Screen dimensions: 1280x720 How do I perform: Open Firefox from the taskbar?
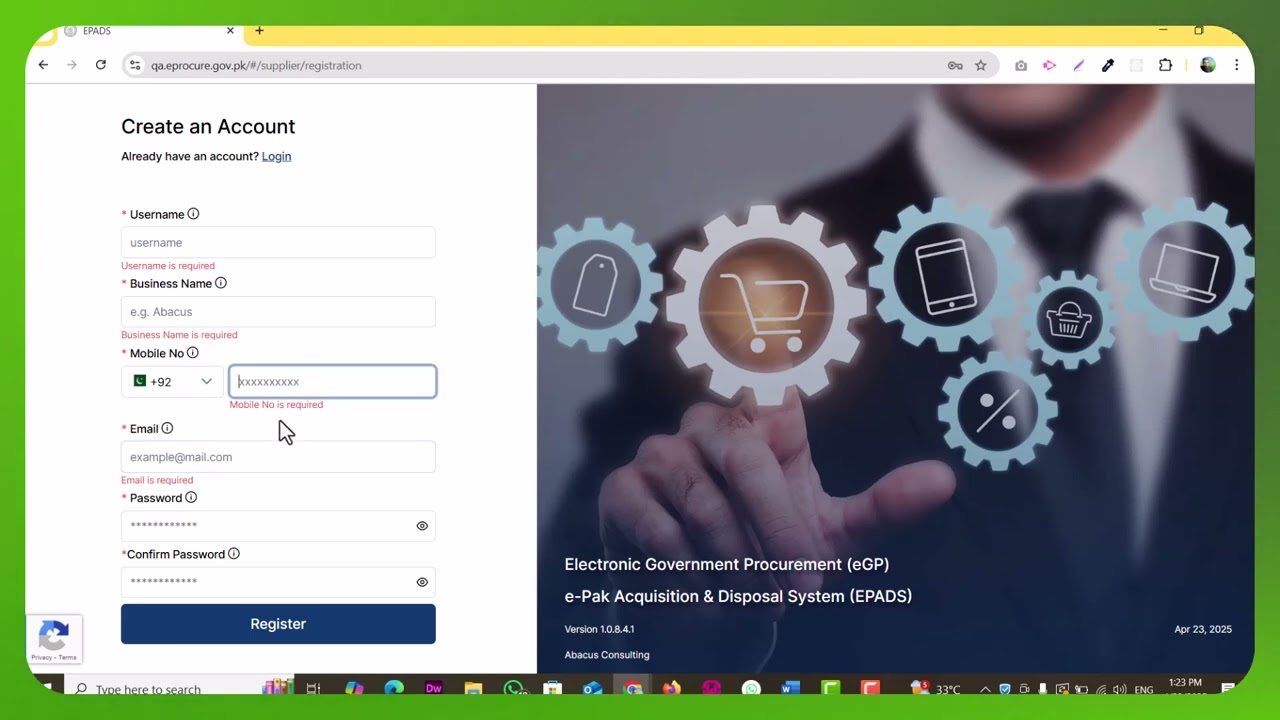click(x=671, y=689)
